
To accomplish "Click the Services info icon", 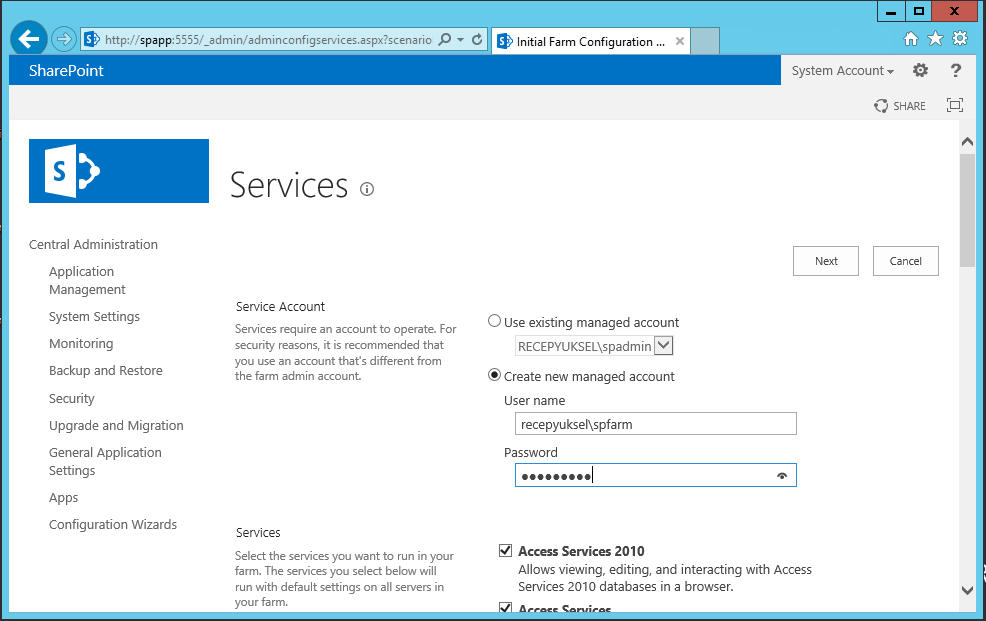I will click(x=367, y=189).
